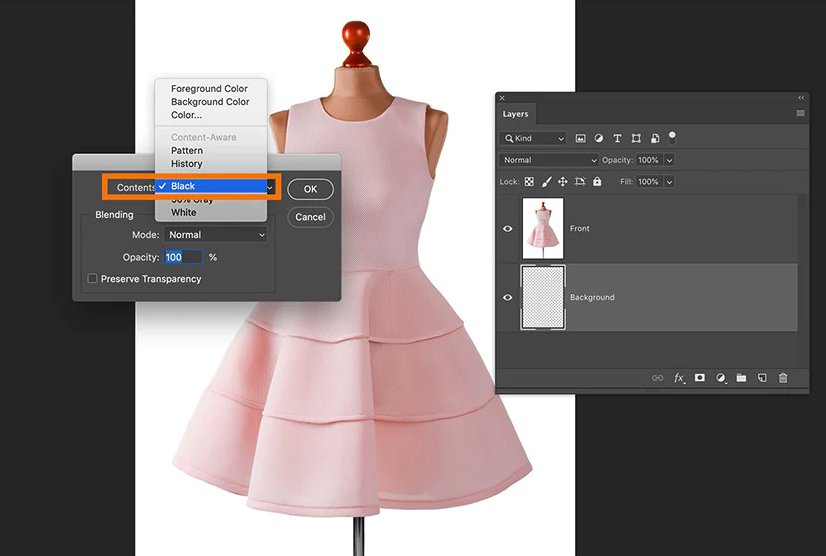Screen dimensions: 826x556
Task: Lock all attributes with padlock icon
Action: click(x=597, y=181)
